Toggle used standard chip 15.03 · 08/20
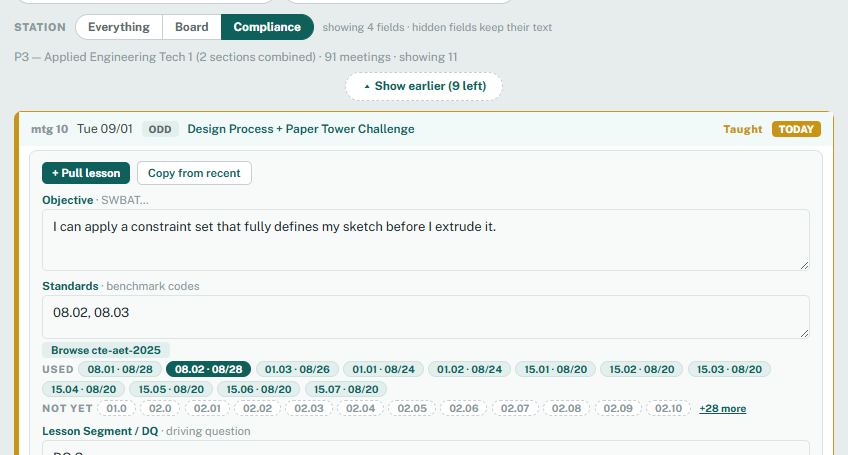848x455 pixels. coord(729,370)
